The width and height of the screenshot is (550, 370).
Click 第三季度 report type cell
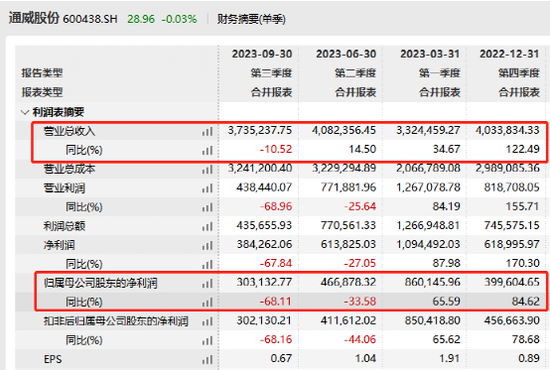point(271,73)
